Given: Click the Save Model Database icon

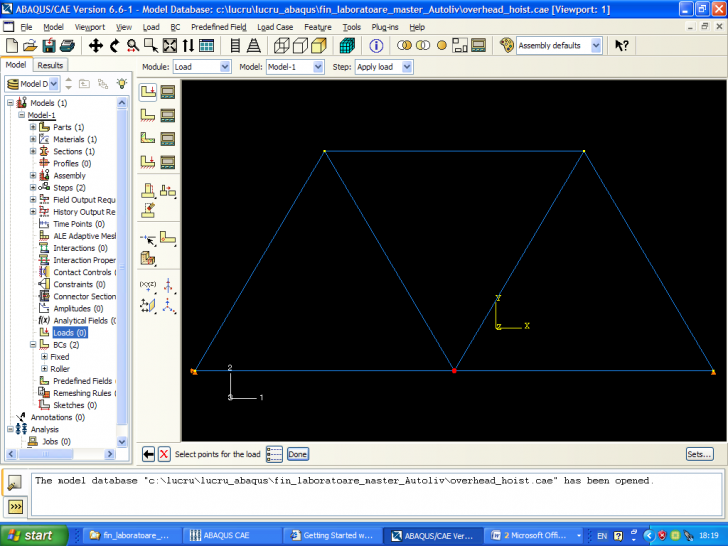Looking at the screenshot, I should [49, 46].
